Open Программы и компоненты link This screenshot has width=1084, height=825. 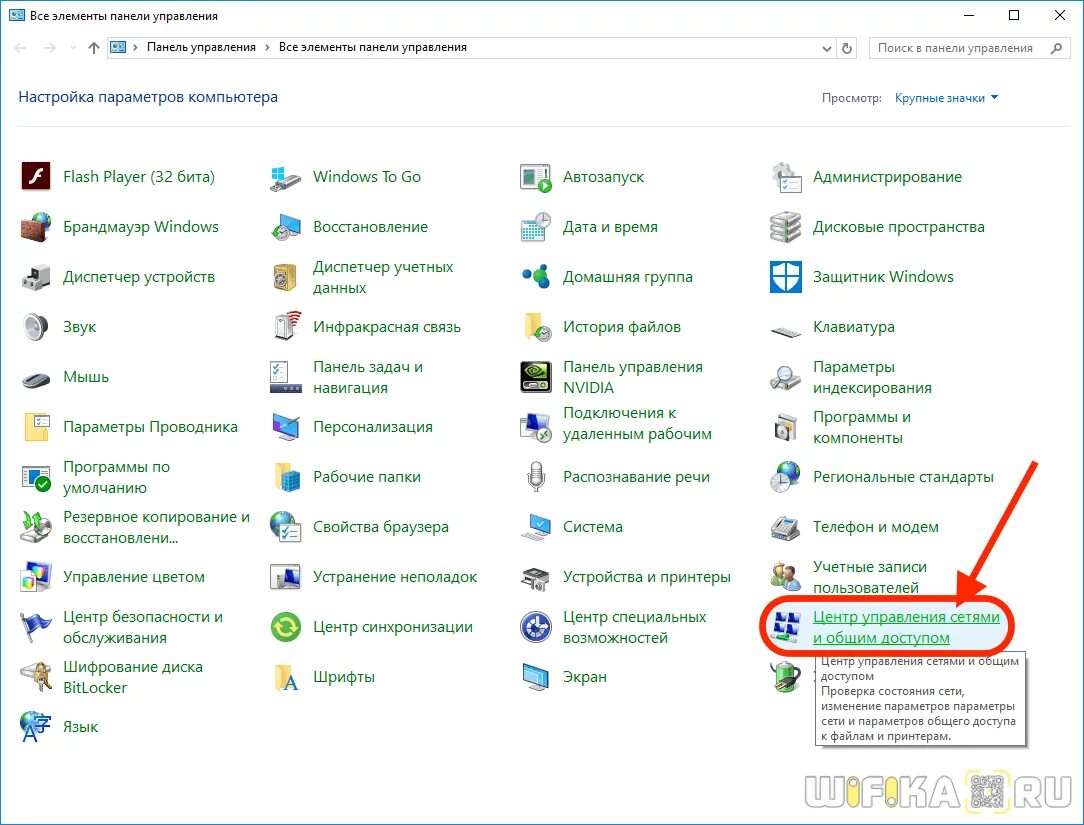click(861, 427)
